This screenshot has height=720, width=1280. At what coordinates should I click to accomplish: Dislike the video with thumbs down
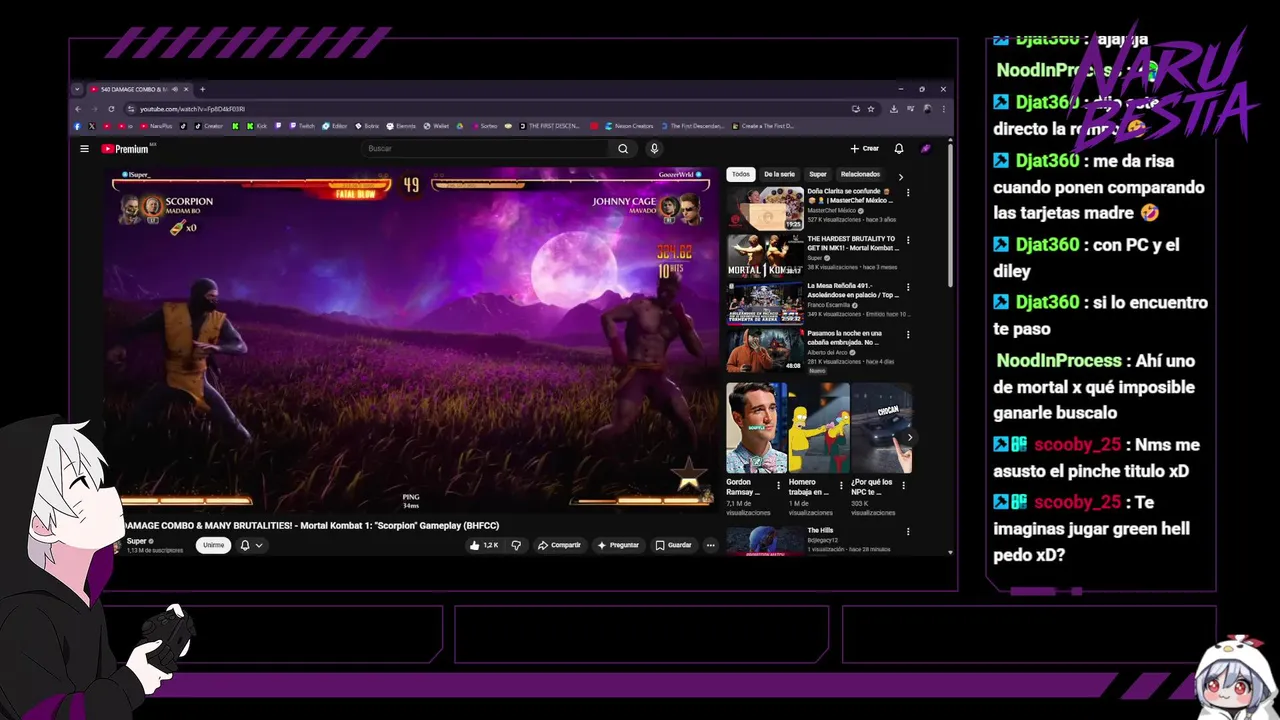pos(516,545)
